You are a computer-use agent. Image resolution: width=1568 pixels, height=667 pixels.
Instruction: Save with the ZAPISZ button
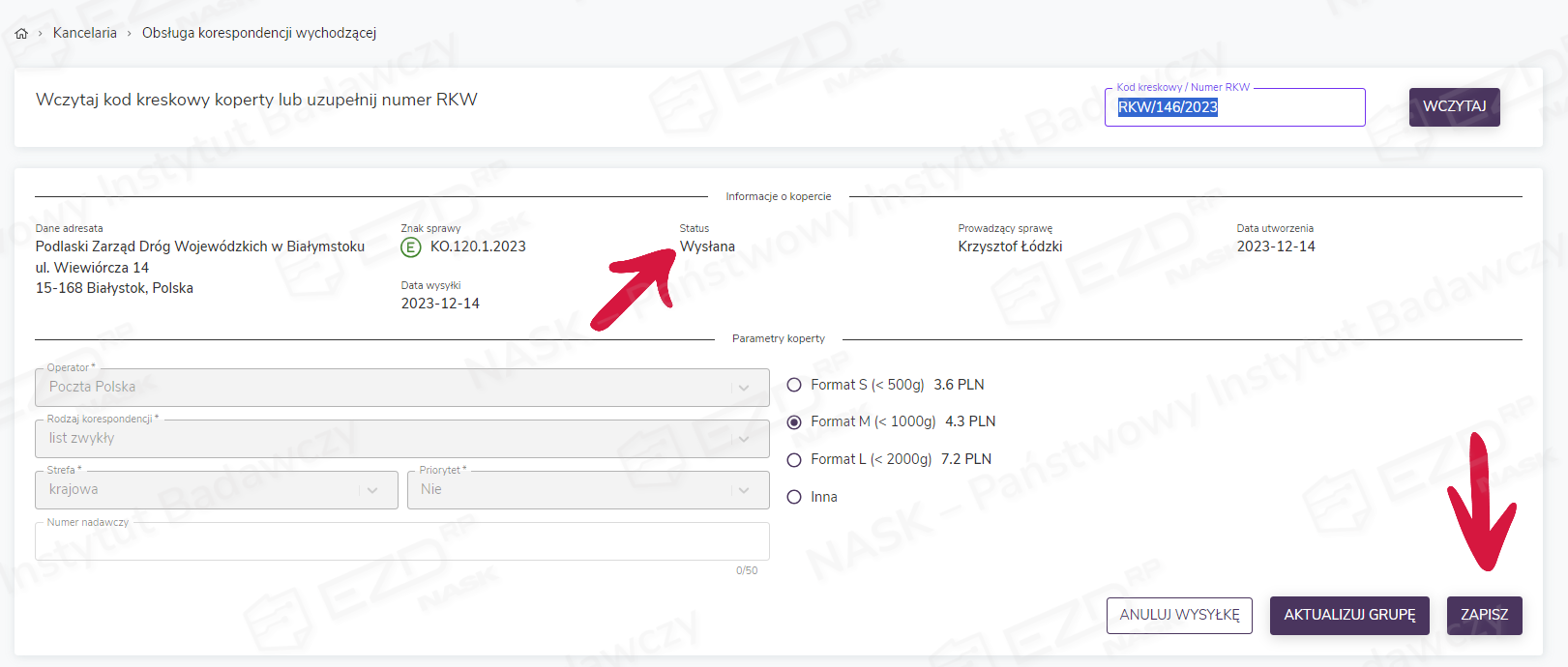point(1484,615)
